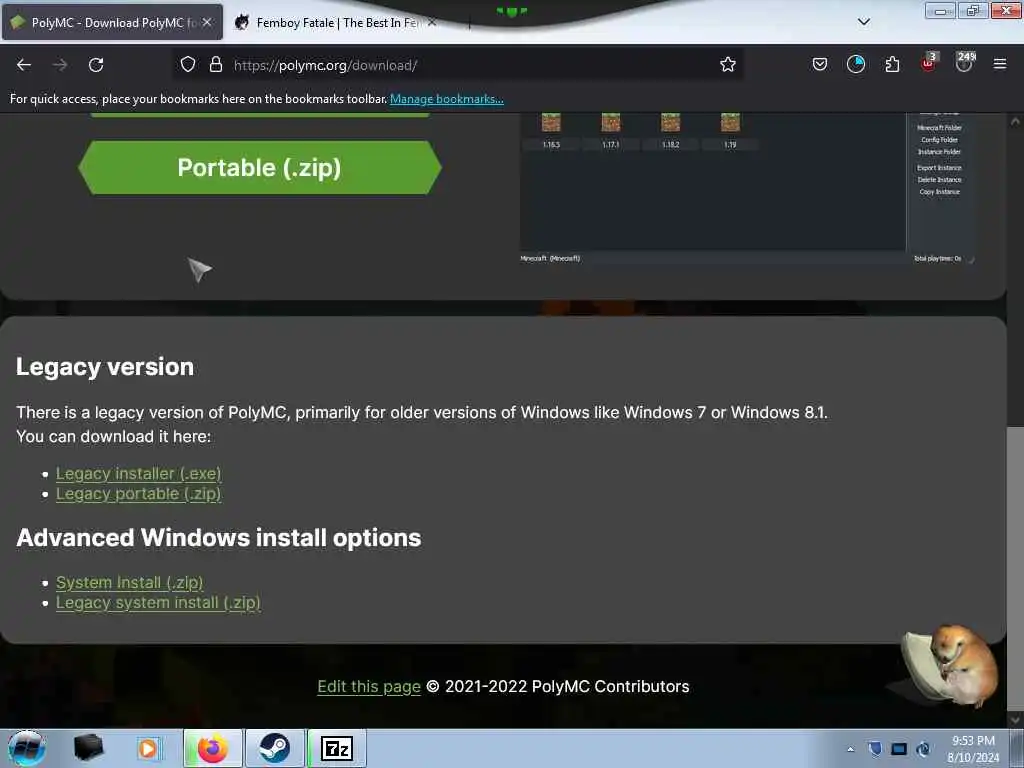Go back to the previous page

pos(24,65)
